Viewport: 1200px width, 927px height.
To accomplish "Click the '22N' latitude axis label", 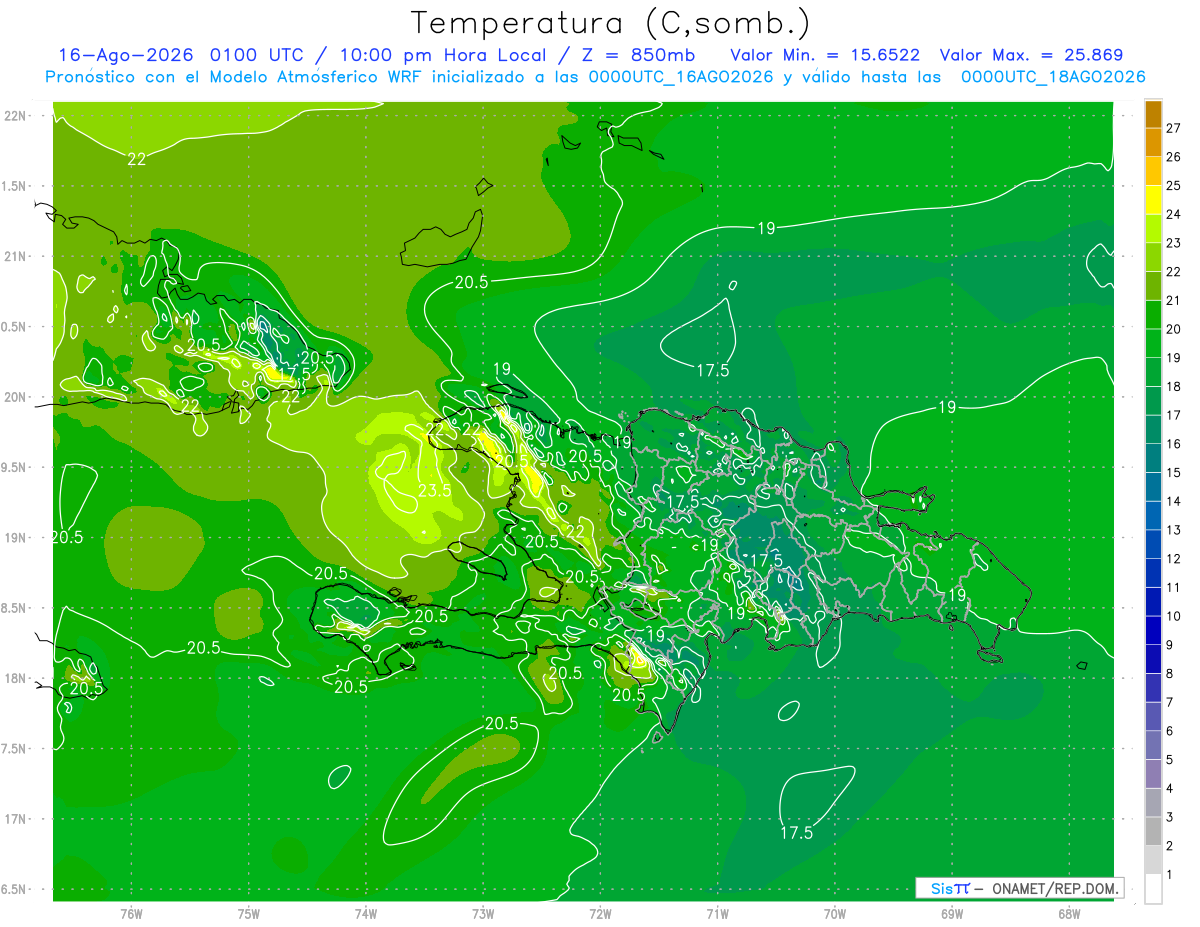I will click(x=15, y=115).
